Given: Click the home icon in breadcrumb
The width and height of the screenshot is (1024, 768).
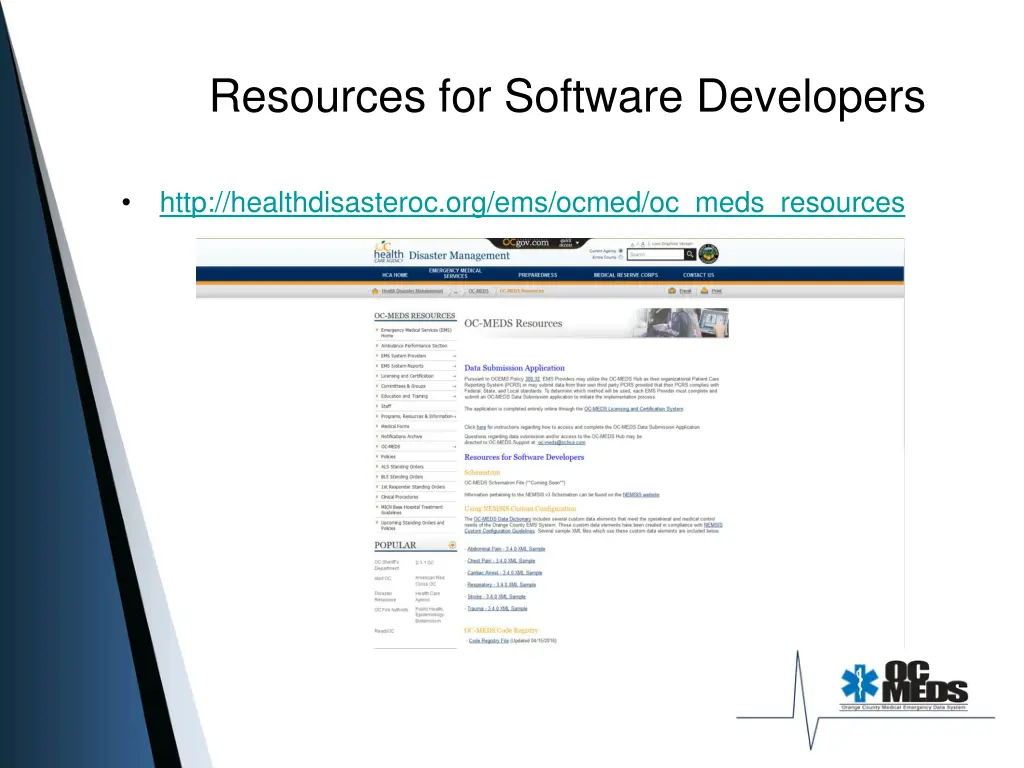Looking at the screenshot, I should [375, 291].
